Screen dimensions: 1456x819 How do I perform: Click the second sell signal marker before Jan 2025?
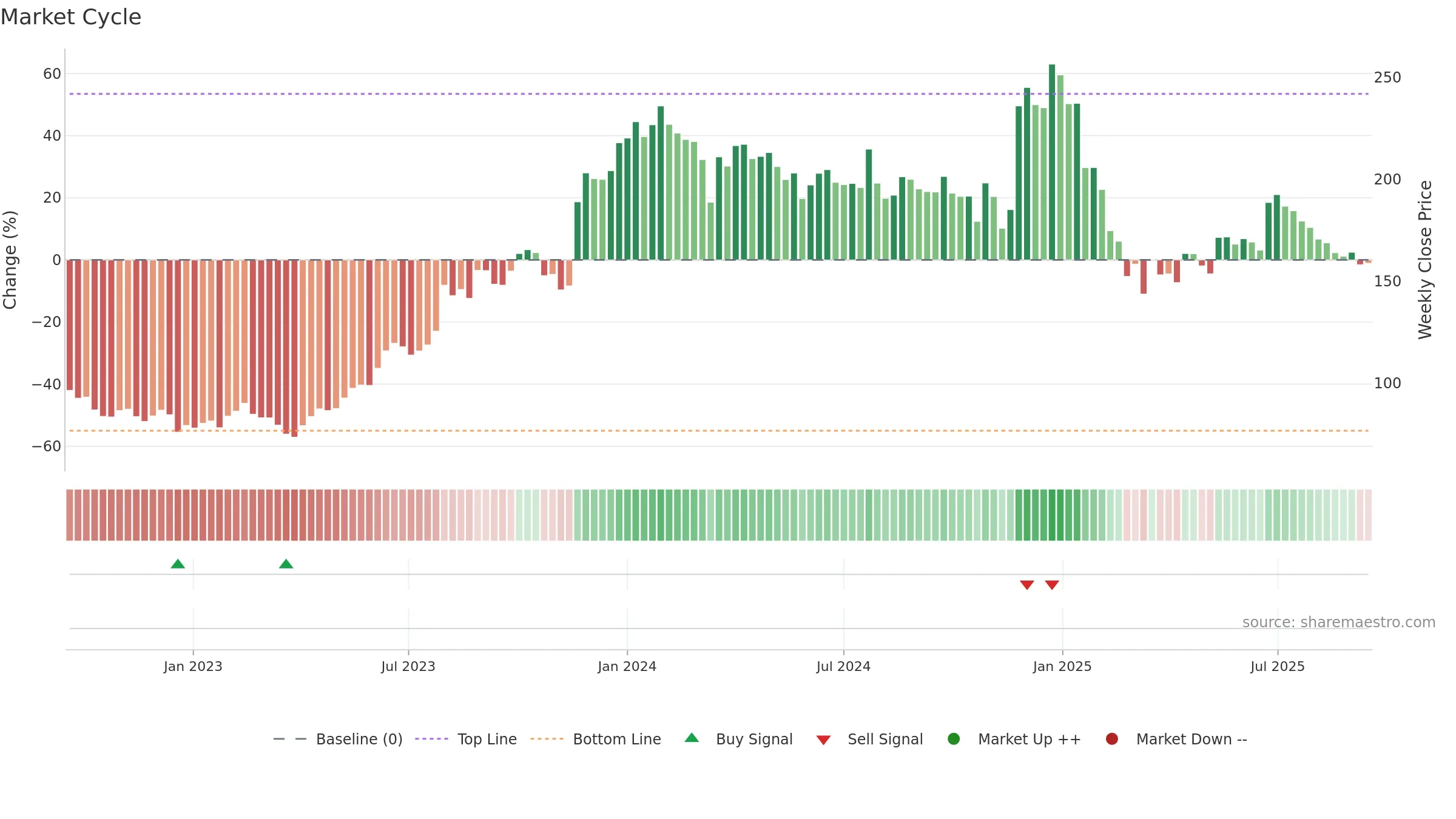coord(1052,585)
